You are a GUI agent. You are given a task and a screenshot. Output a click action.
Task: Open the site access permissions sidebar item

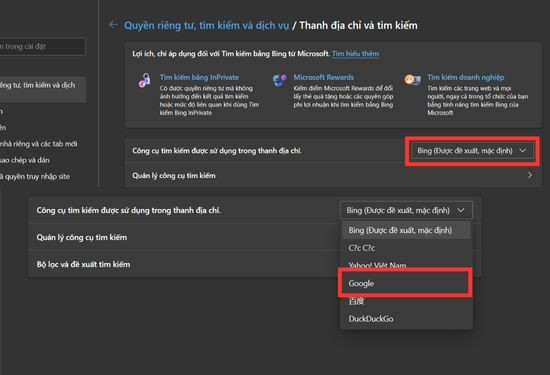[35, 176]
